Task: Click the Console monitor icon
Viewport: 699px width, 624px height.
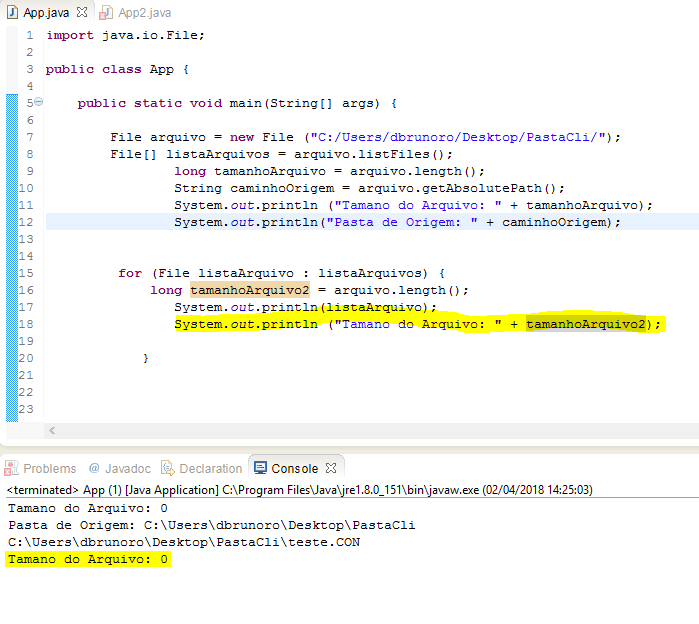Action: [260, 468]
